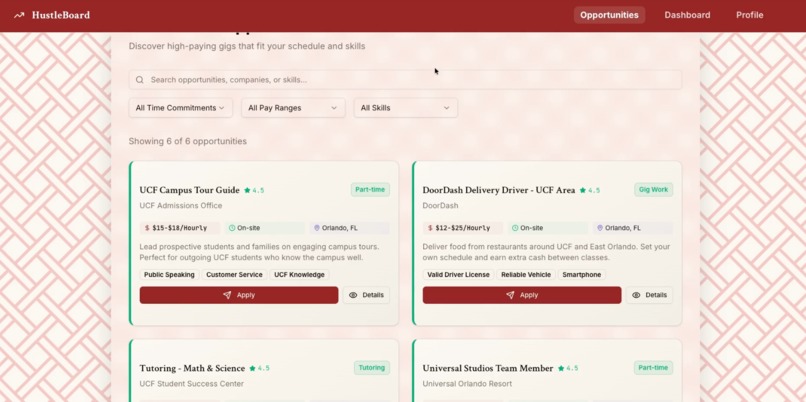Image resolution: width=806 pixels, height=402 pixels.
Task: View Details for UCF Campus Tour Guide
Action: click(x=367, y=295)
